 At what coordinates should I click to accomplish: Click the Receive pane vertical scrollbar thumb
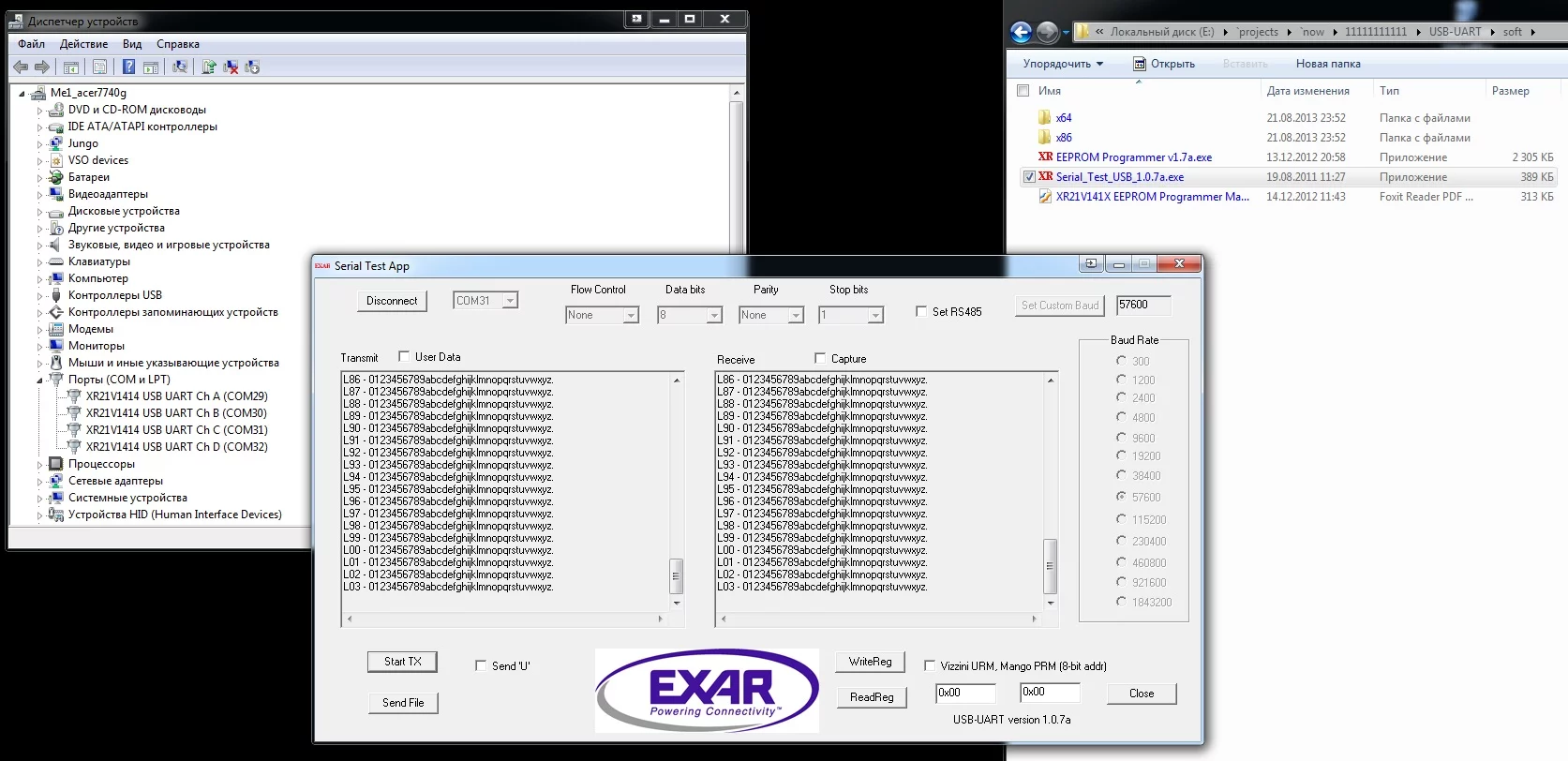click(x=1050, y=566)
